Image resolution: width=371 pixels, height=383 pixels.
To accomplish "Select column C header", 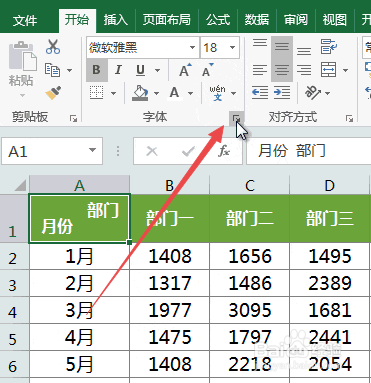I will point(250,185).
